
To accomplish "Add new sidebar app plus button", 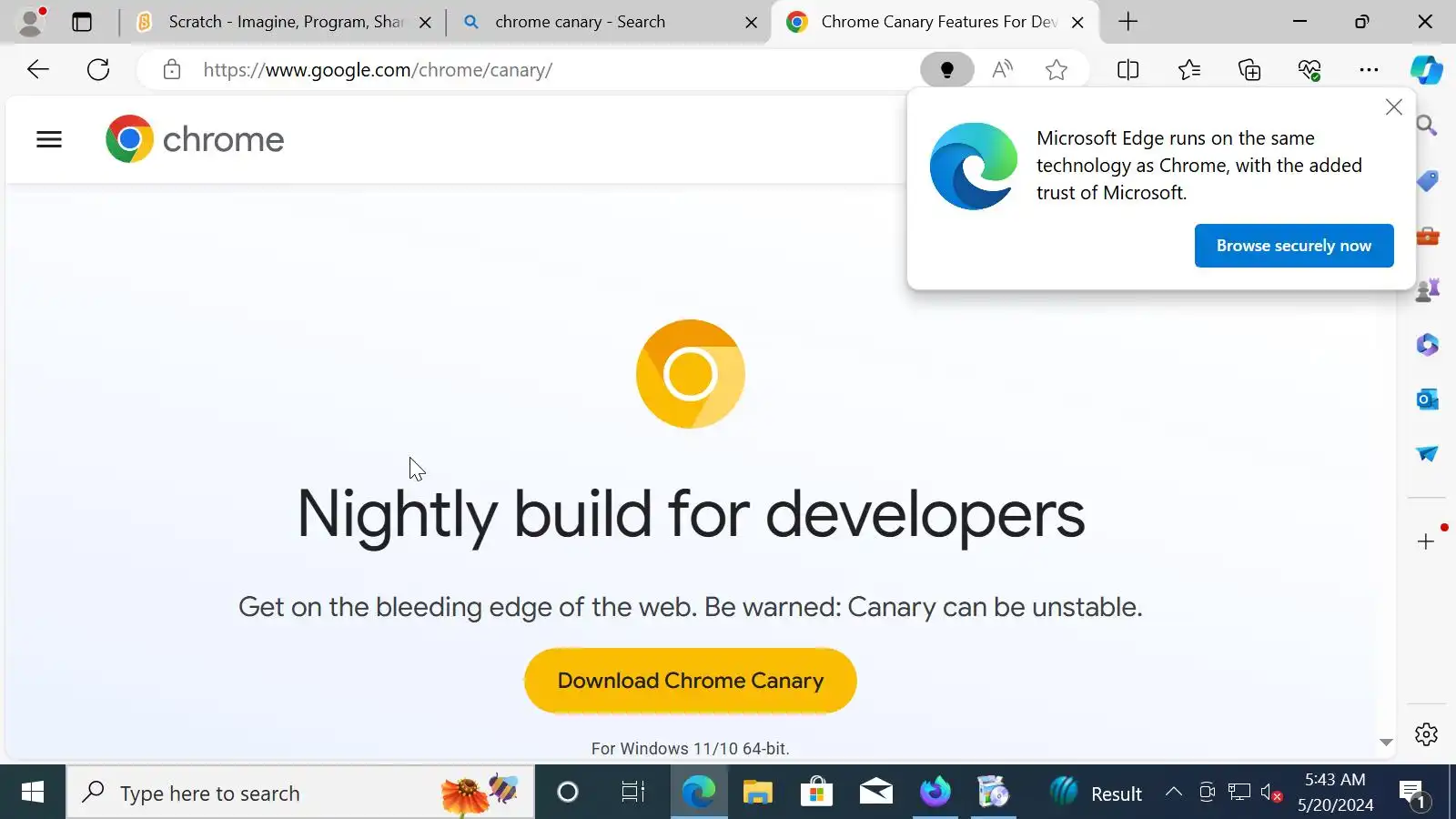I will click(x=1426, y=541).
